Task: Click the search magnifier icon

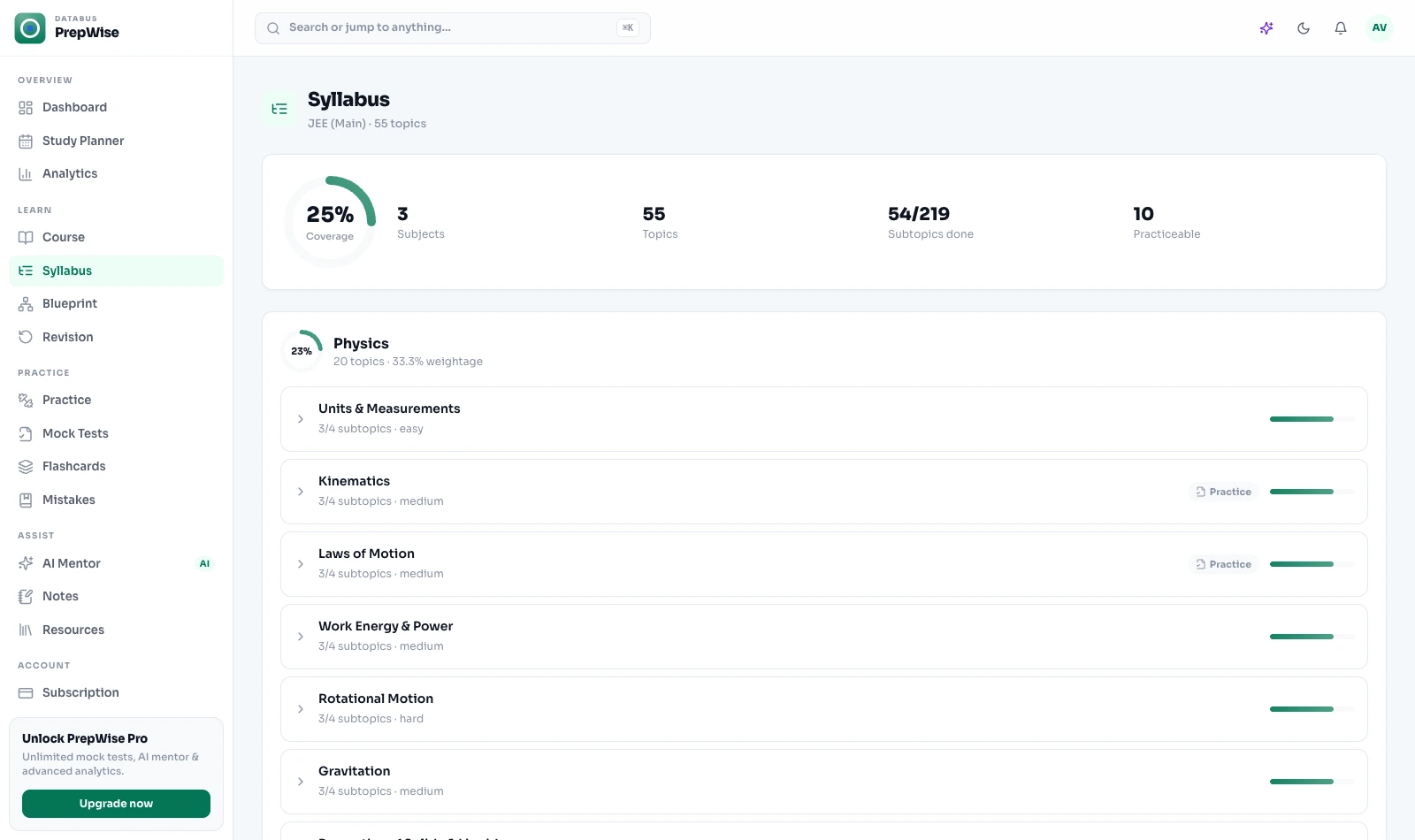Action: pos(273,28)
